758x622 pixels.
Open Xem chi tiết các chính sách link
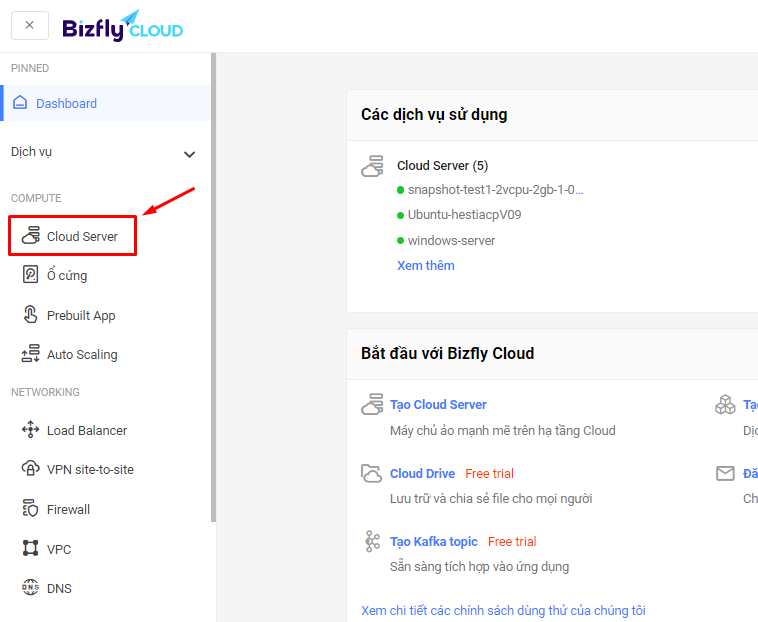pyautogui.click(x=503, y=610)
